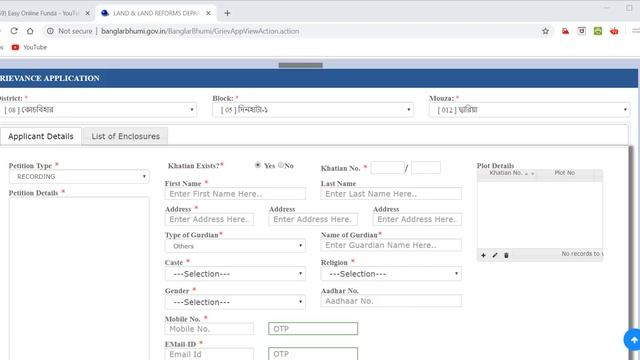Select No for Khatian Exists

click(x=281, y=165)
